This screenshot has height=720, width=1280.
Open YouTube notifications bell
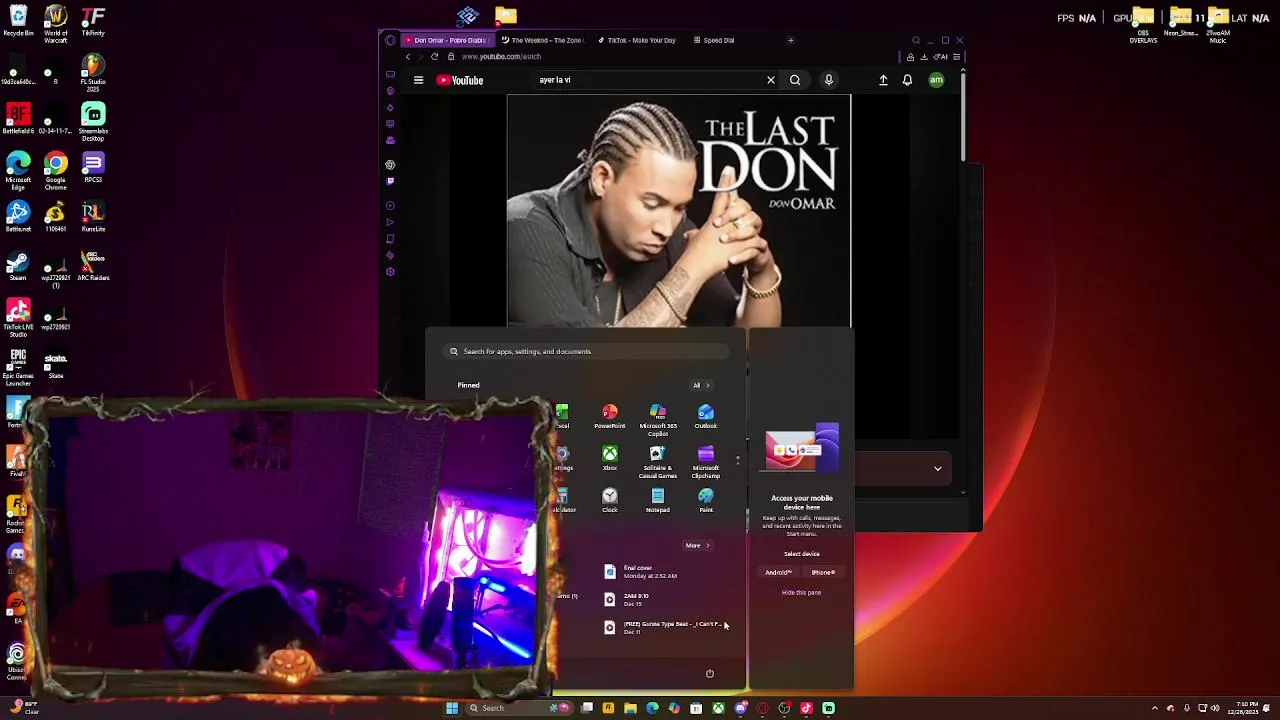pos(907,80)
